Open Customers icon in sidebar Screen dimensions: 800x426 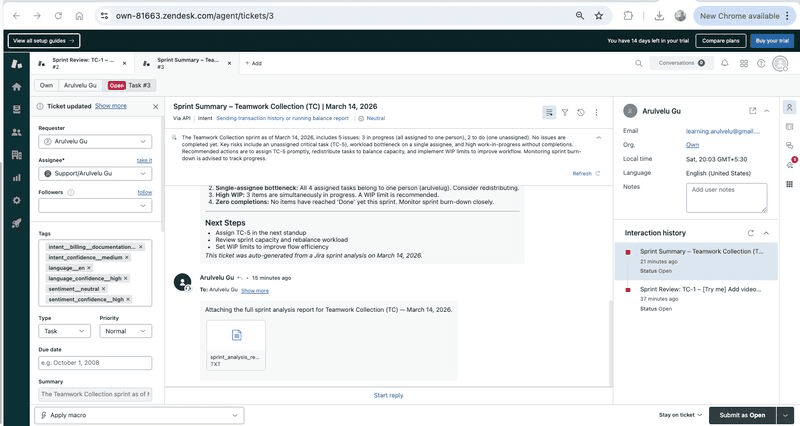[16, 132]
